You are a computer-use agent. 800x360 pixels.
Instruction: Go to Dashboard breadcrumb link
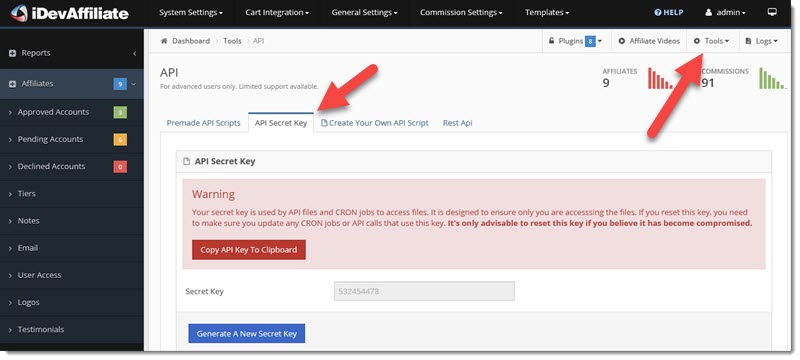(x=191, y=41)
